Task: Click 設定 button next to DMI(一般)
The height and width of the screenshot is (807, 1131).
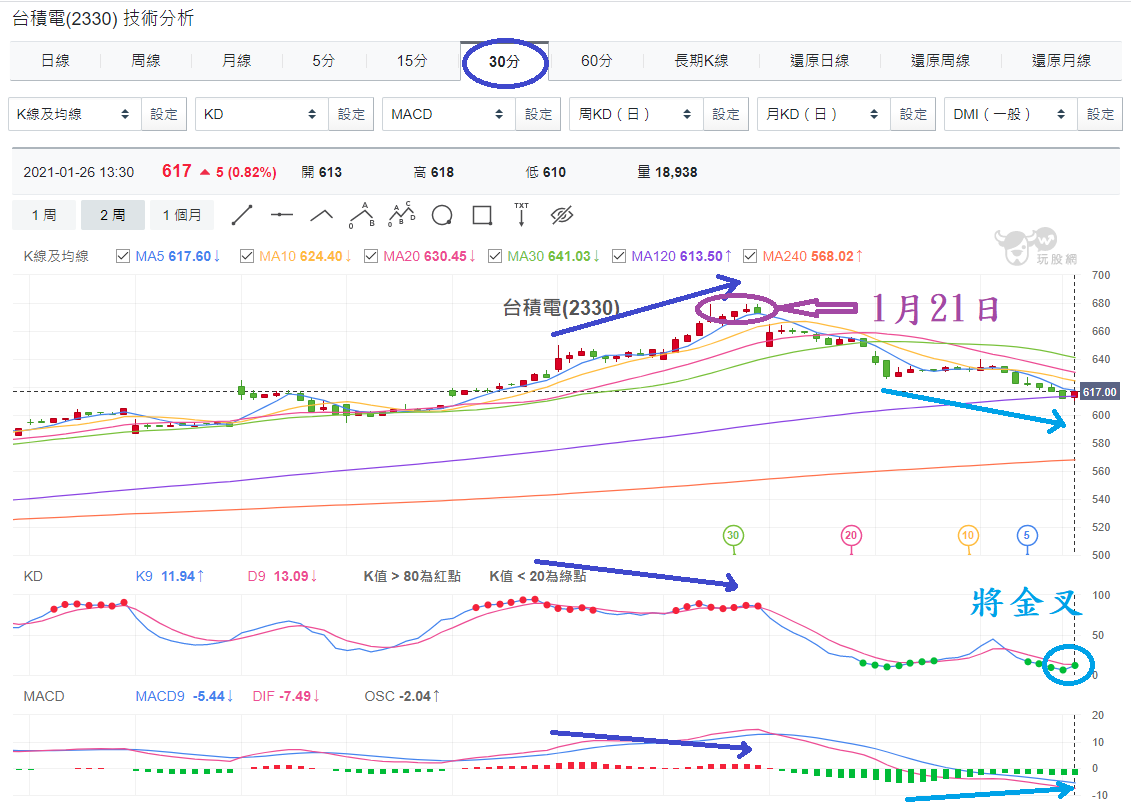Action: [1100, 114]
